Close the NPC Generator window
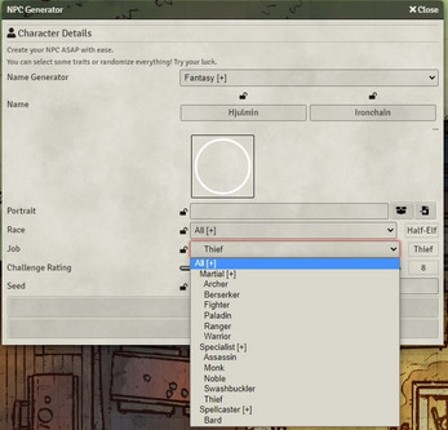448x430 pixels. coord(424,10)
